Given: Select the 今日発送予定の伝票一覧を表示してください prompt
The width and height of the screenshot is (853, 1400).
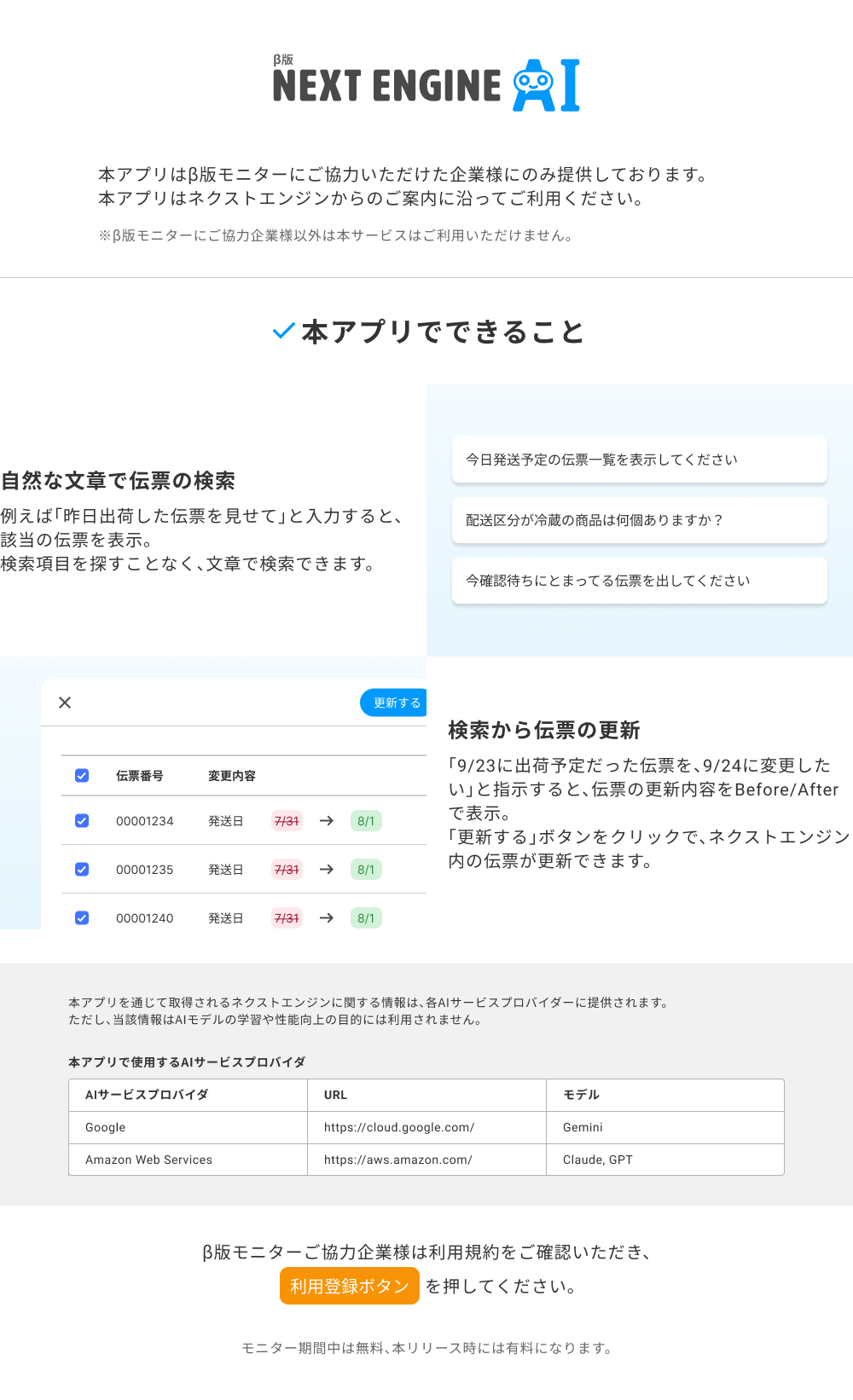Looking at the screenshot, I should click(x=640, y=460).
